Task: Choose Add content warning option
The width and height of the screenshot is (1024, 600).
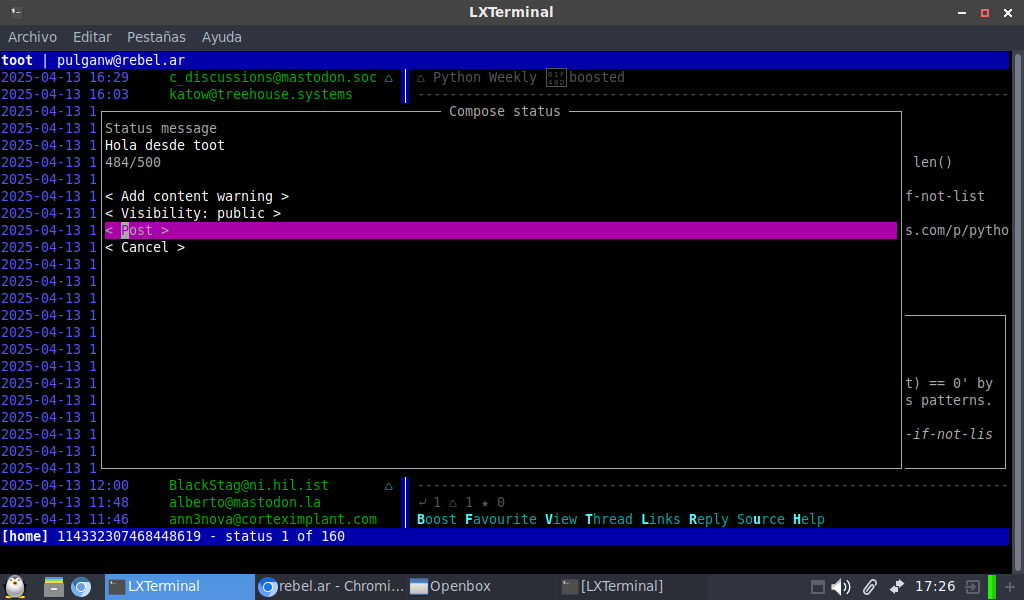Action: click(197, 197)
